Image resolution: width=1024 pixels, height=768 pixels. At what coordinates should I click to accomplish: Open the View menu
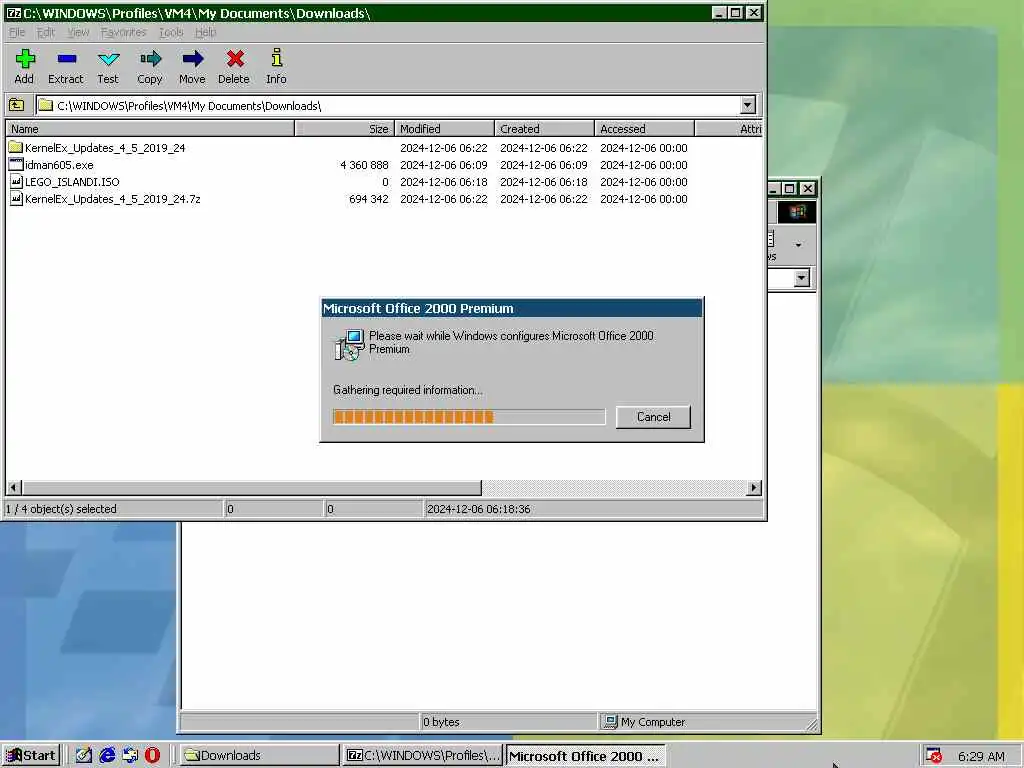click(x=78, y=32)
